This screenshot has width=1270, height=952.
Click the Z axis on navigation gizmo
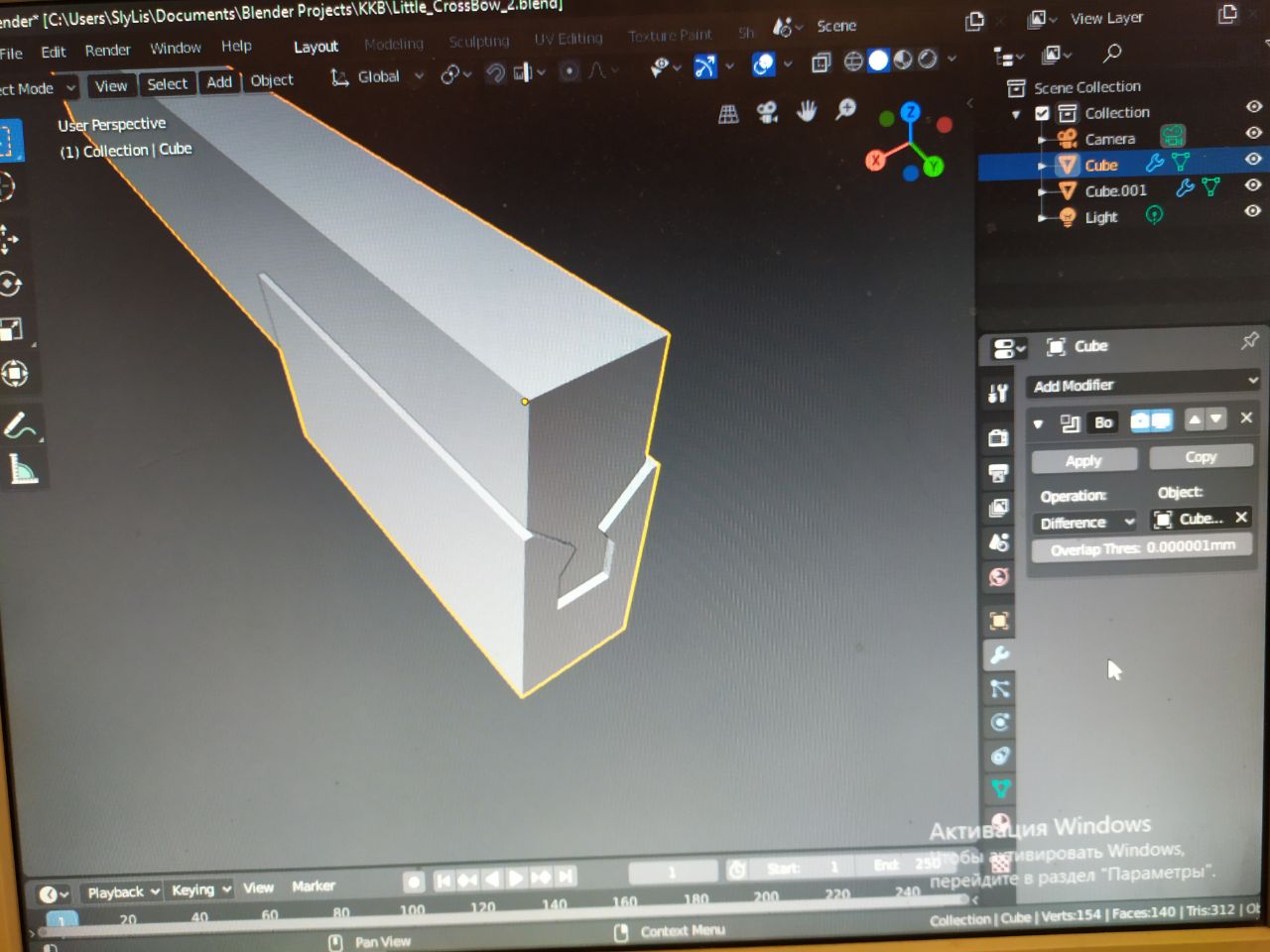[910, 111]
